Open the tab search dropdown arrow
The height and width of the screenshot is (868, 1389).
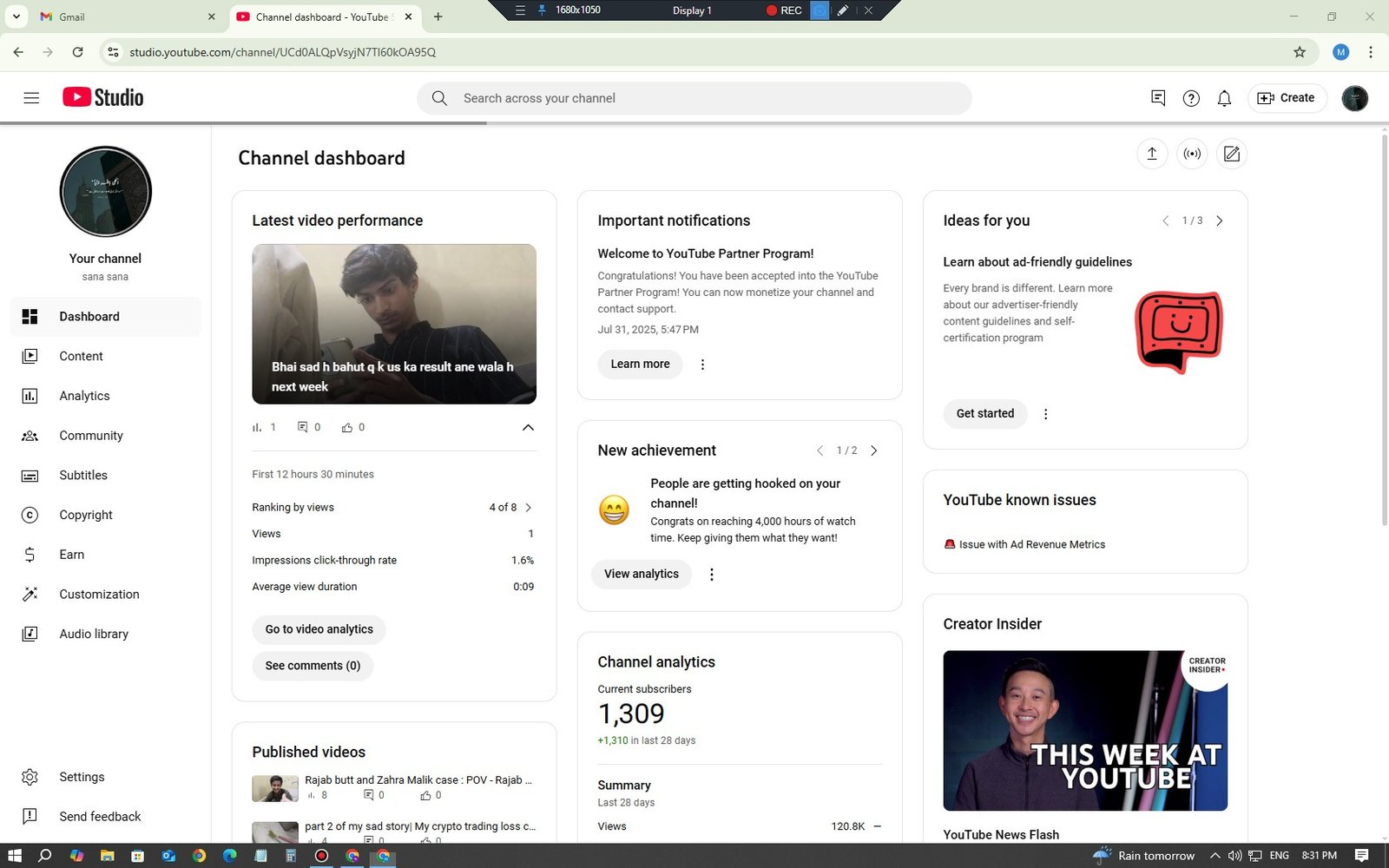click(x=16, y=16)
